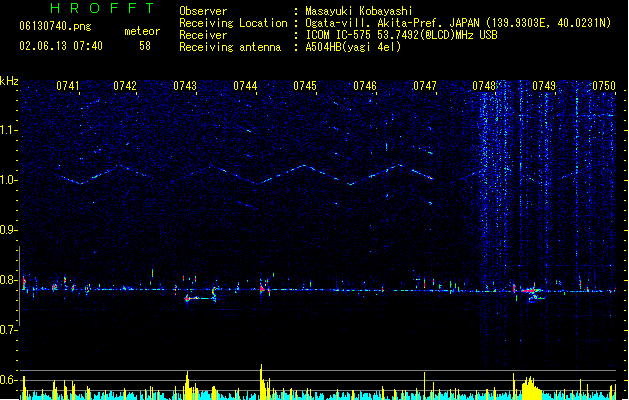
Task: Click the 0741 time marker
Action: click(68, 86)
